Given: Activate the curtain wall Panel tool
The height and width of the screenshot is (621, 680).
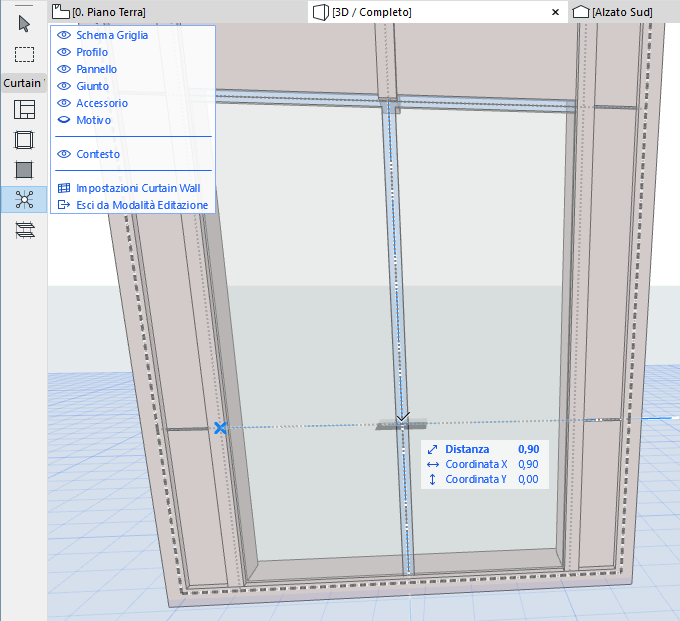Looking at the screenshot, I should click(x=24, y=170).
